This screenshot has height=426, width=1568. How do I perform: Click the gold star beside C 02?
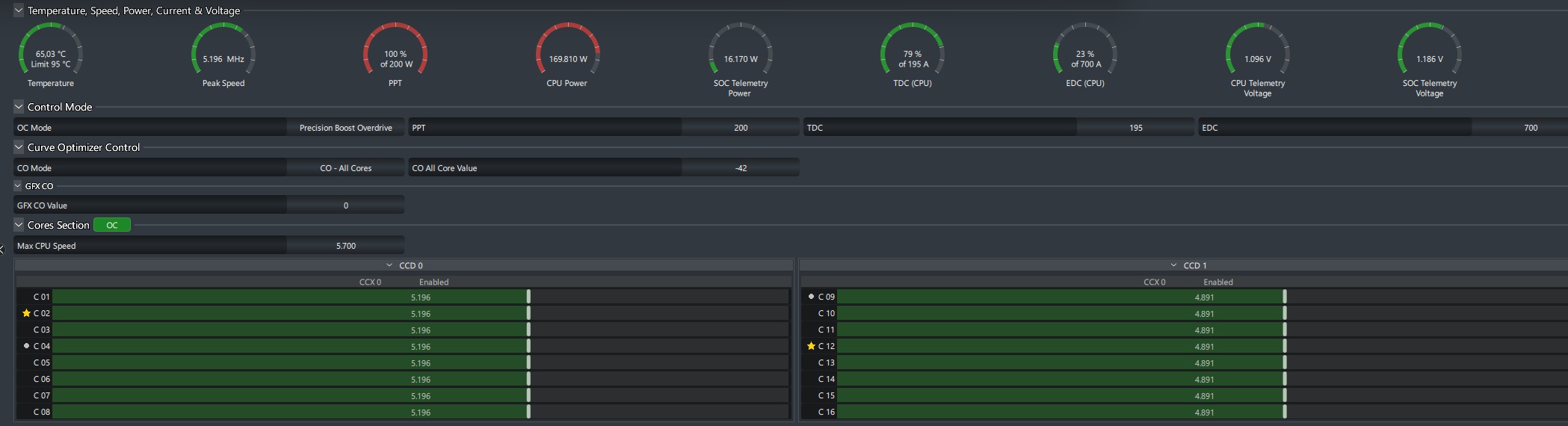pos(26,313)
